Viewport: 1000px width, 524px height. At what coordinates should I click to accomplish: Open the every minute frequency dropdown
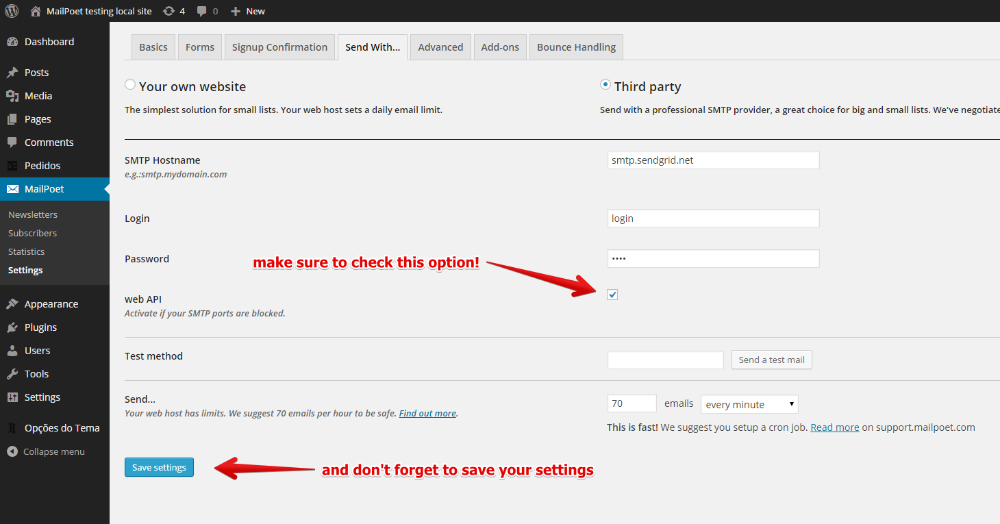[749, 404]
